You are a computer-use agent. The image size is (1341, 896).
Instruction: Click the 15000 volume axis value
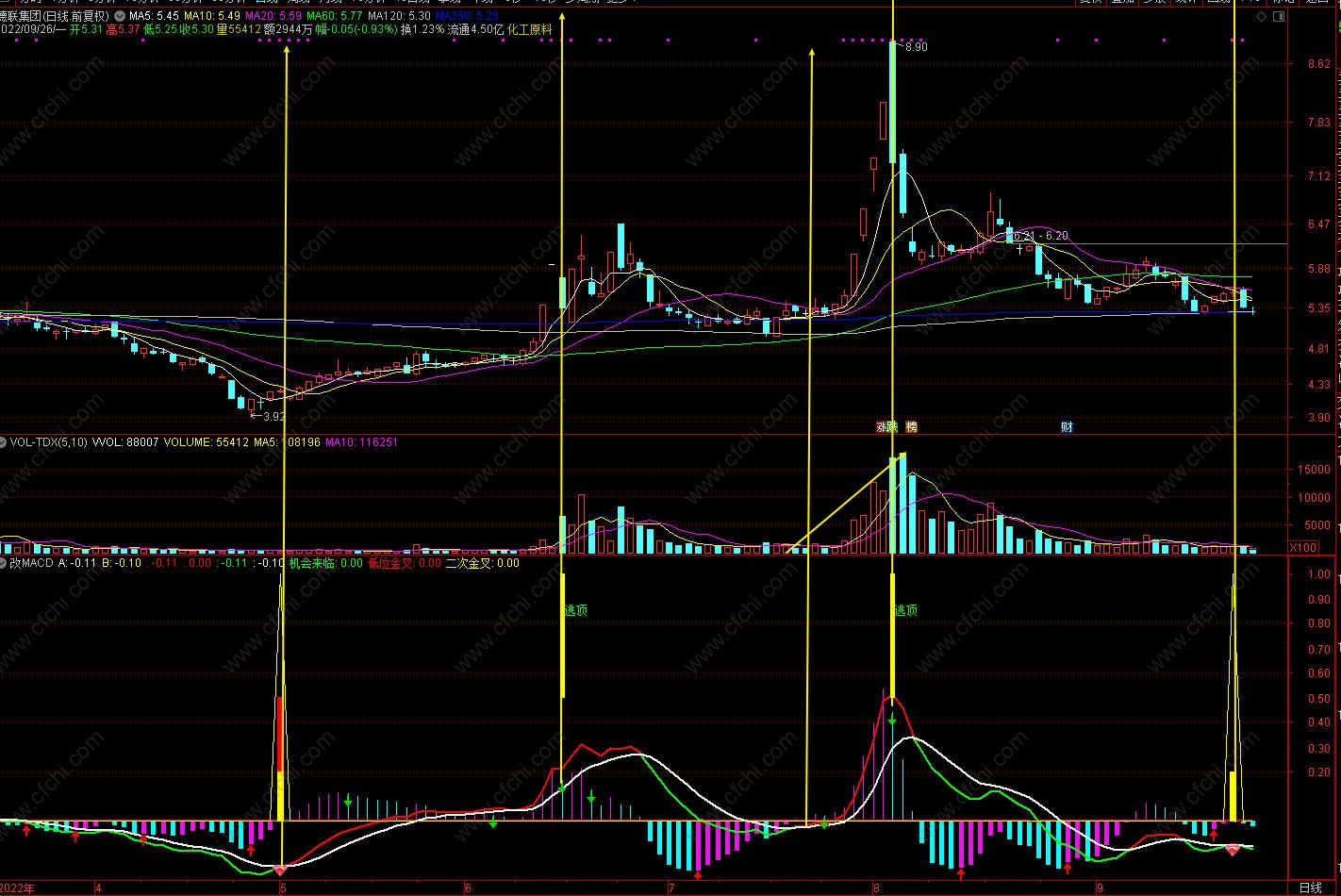(x=1314, y=469)
